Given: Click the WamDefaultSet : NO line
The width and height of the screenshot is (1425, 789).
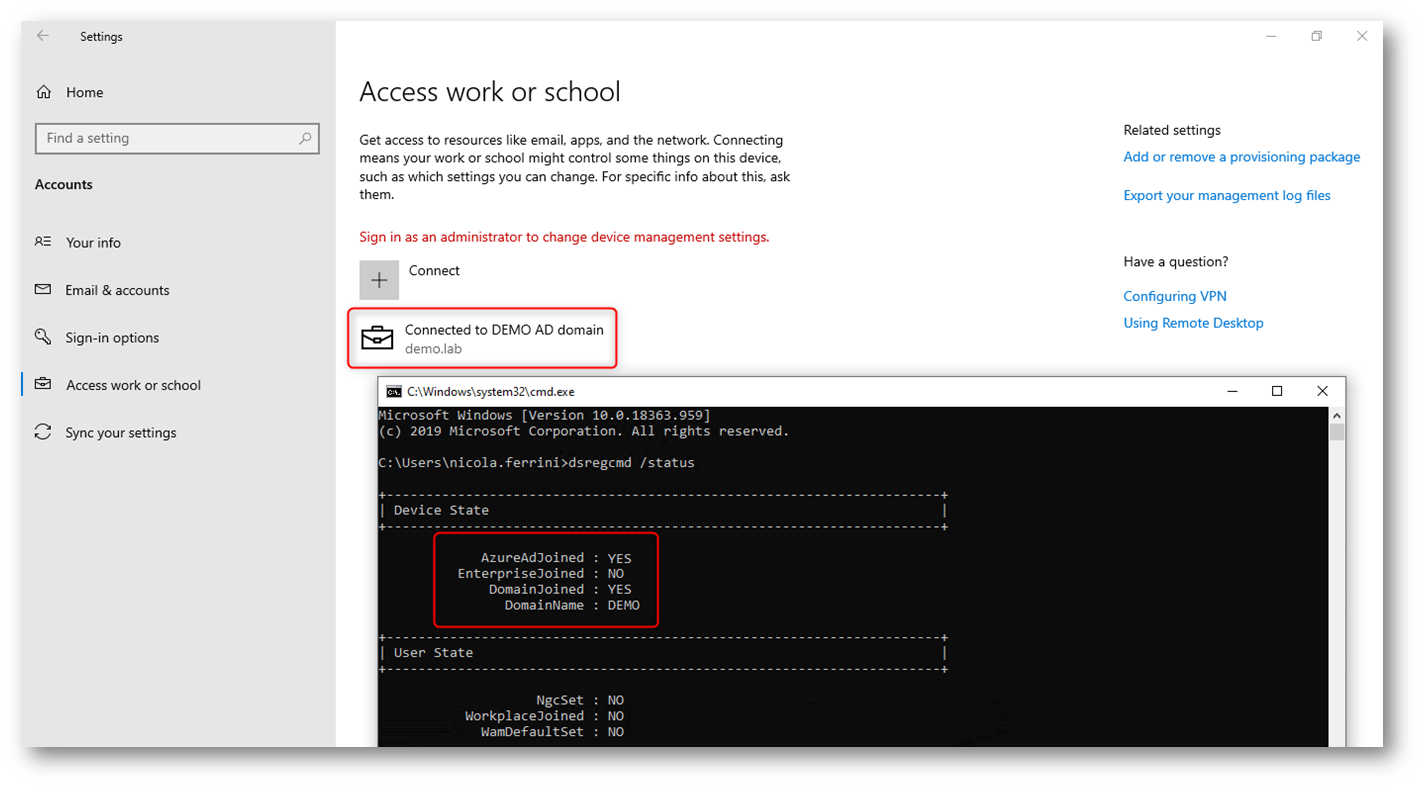Looking at the screenshot, I should [x=553, y=732].
